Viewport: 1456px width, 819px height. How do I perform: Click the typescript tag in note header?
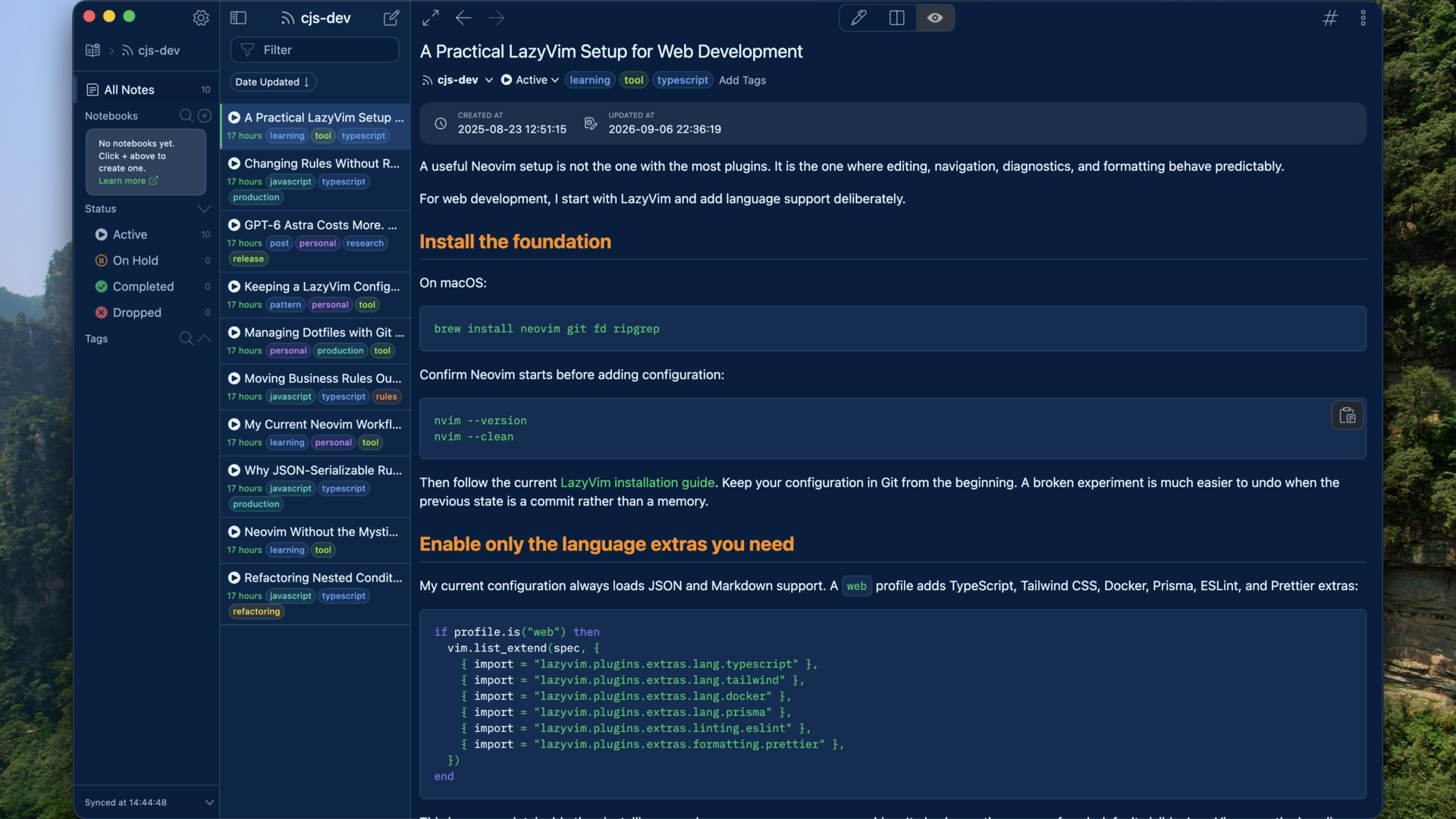click(x=682, y=80)
